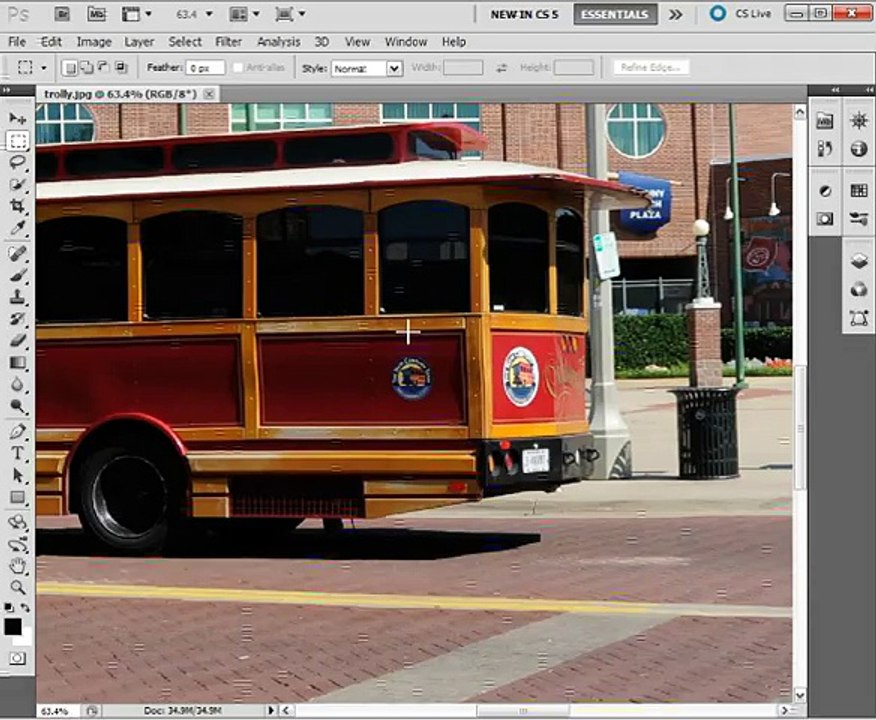
Task: Open the Adjustments panel icon in dock
Action: point(825,191)
